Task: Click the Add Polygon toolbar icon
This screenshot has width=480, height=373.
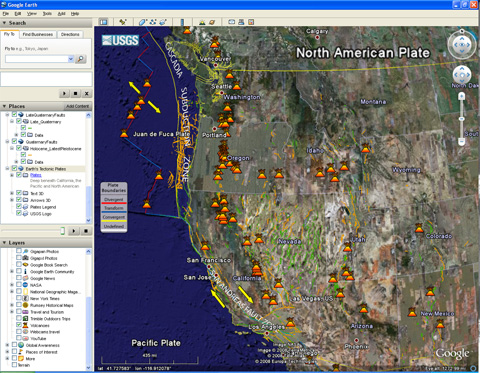Action: 142,22
